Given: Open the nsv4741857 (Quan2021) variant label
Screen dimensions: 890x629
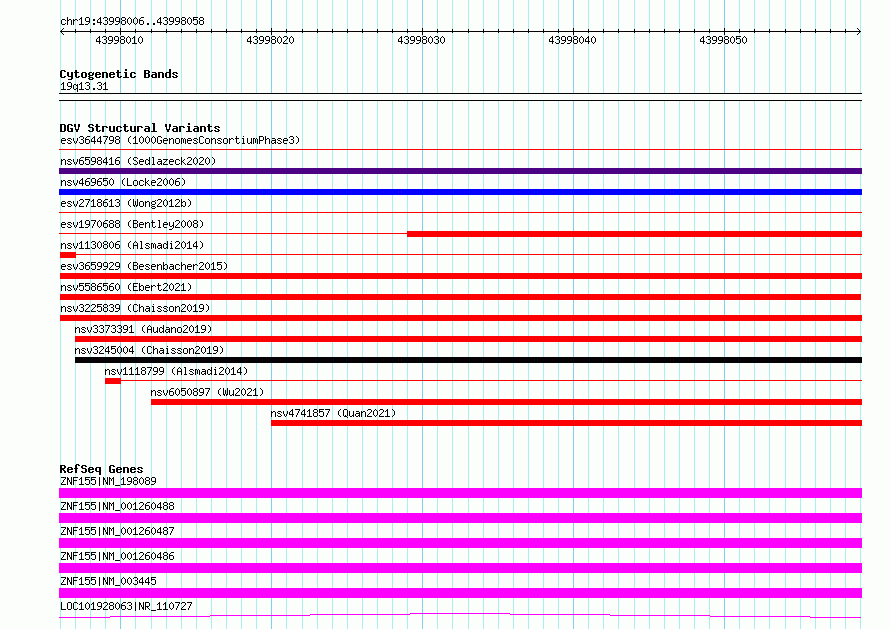Looking at the screenshot, I should point(333,413).
